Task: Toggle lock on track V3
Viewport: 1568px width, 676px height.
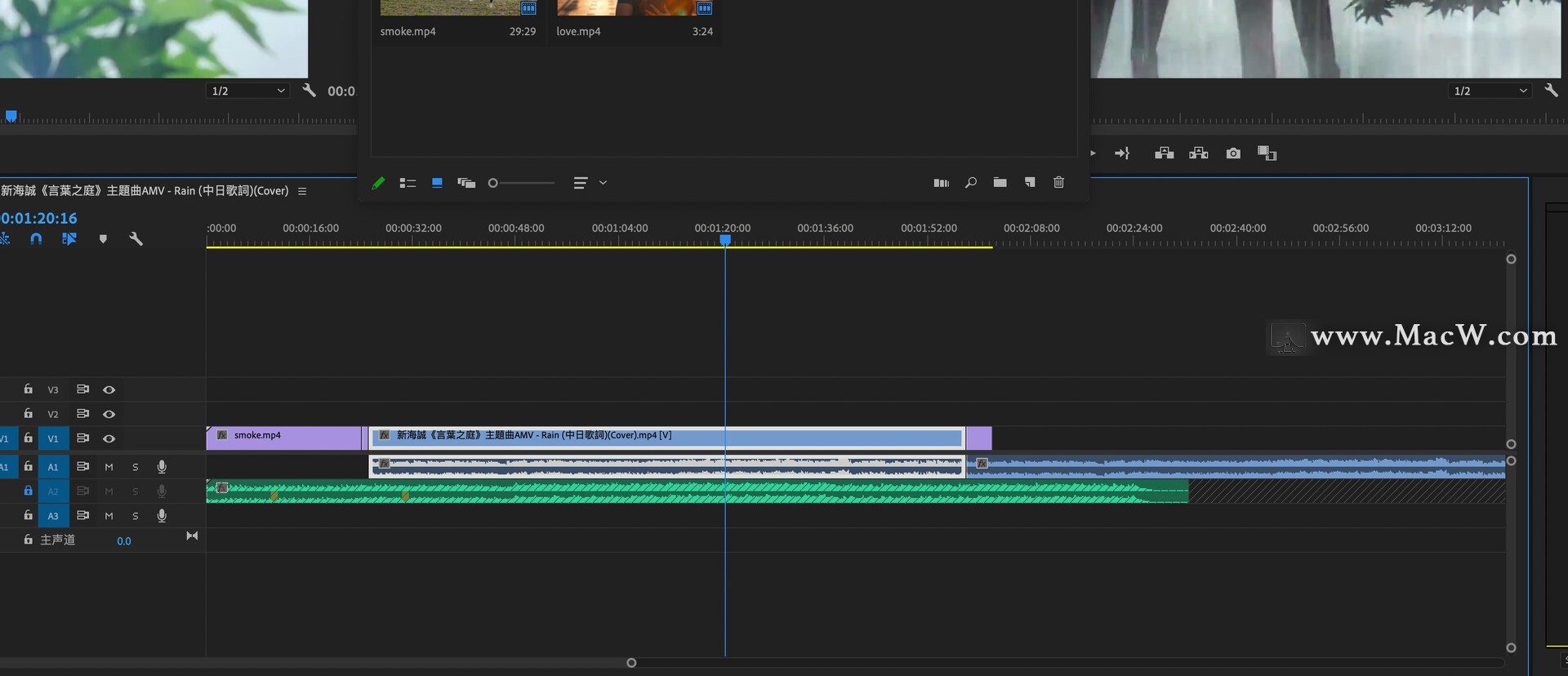Action: [28, 389]
